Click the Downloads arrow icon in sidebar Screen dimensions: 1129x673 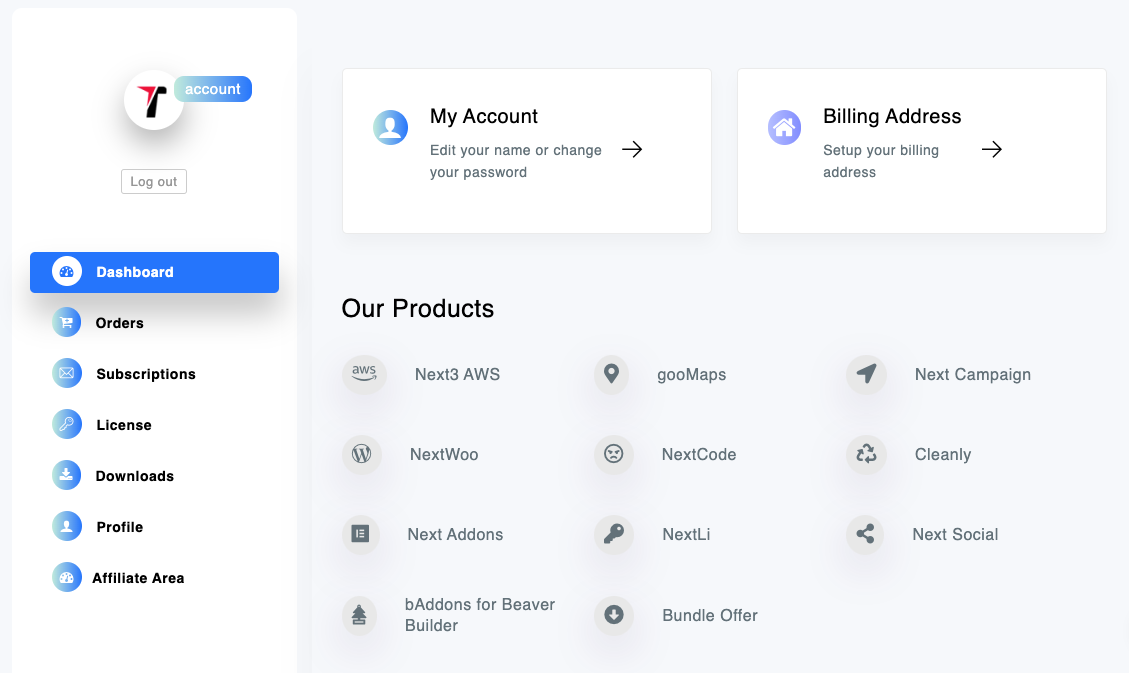67,475
